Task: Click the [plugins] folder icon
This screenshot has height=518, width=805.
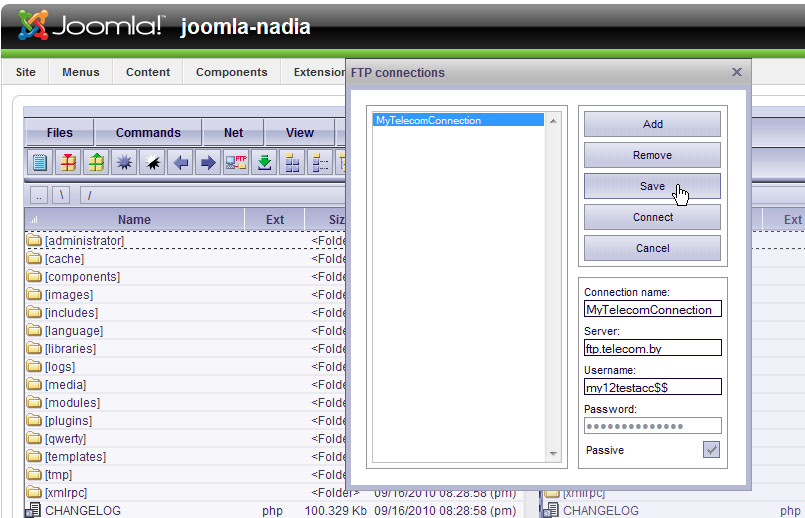Action: 34,420
